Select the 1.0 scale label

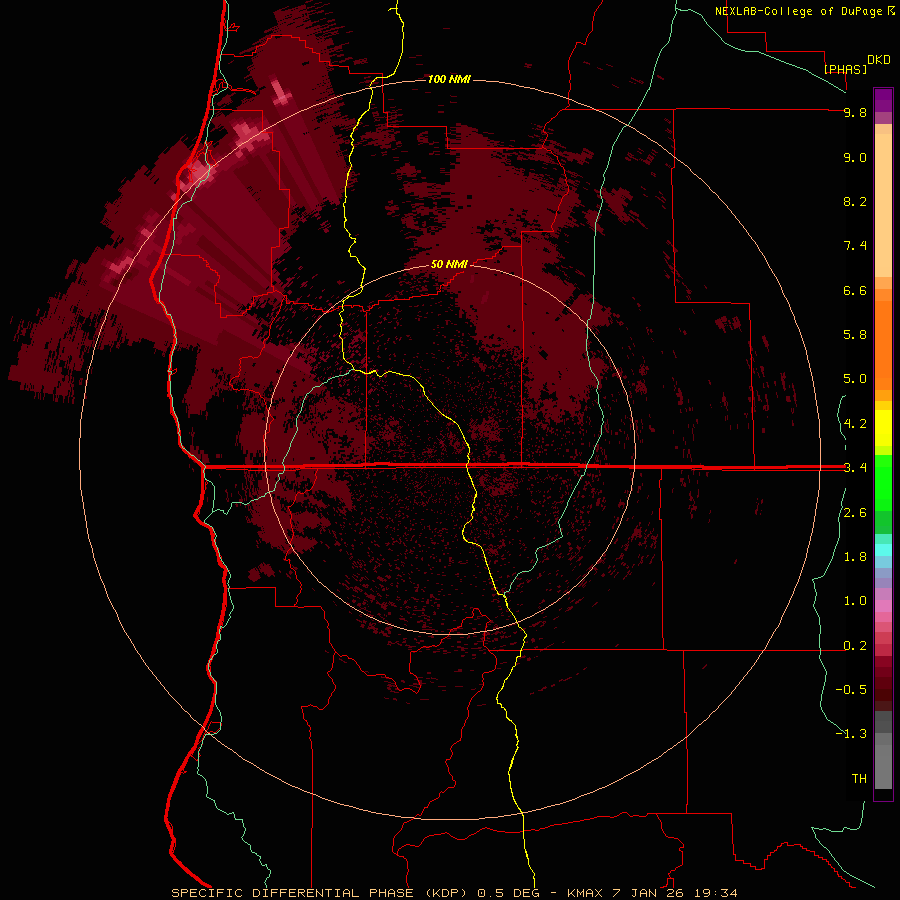pyautogui.click(x=855, y=601)
